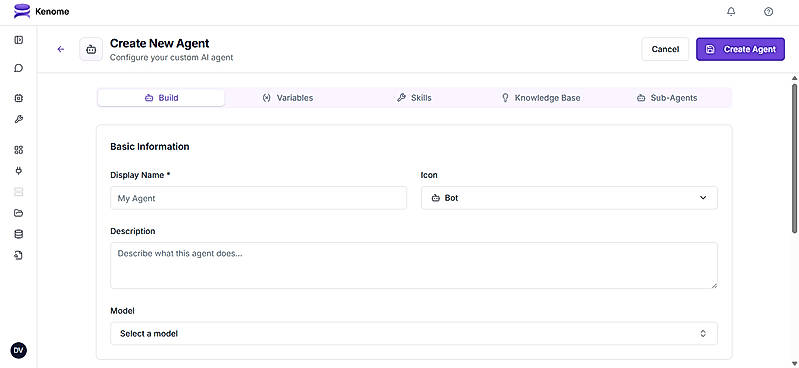Open the plug integrations icon in sidebar
This screenshot has width=799, height=368.
(x=19, y=171)
